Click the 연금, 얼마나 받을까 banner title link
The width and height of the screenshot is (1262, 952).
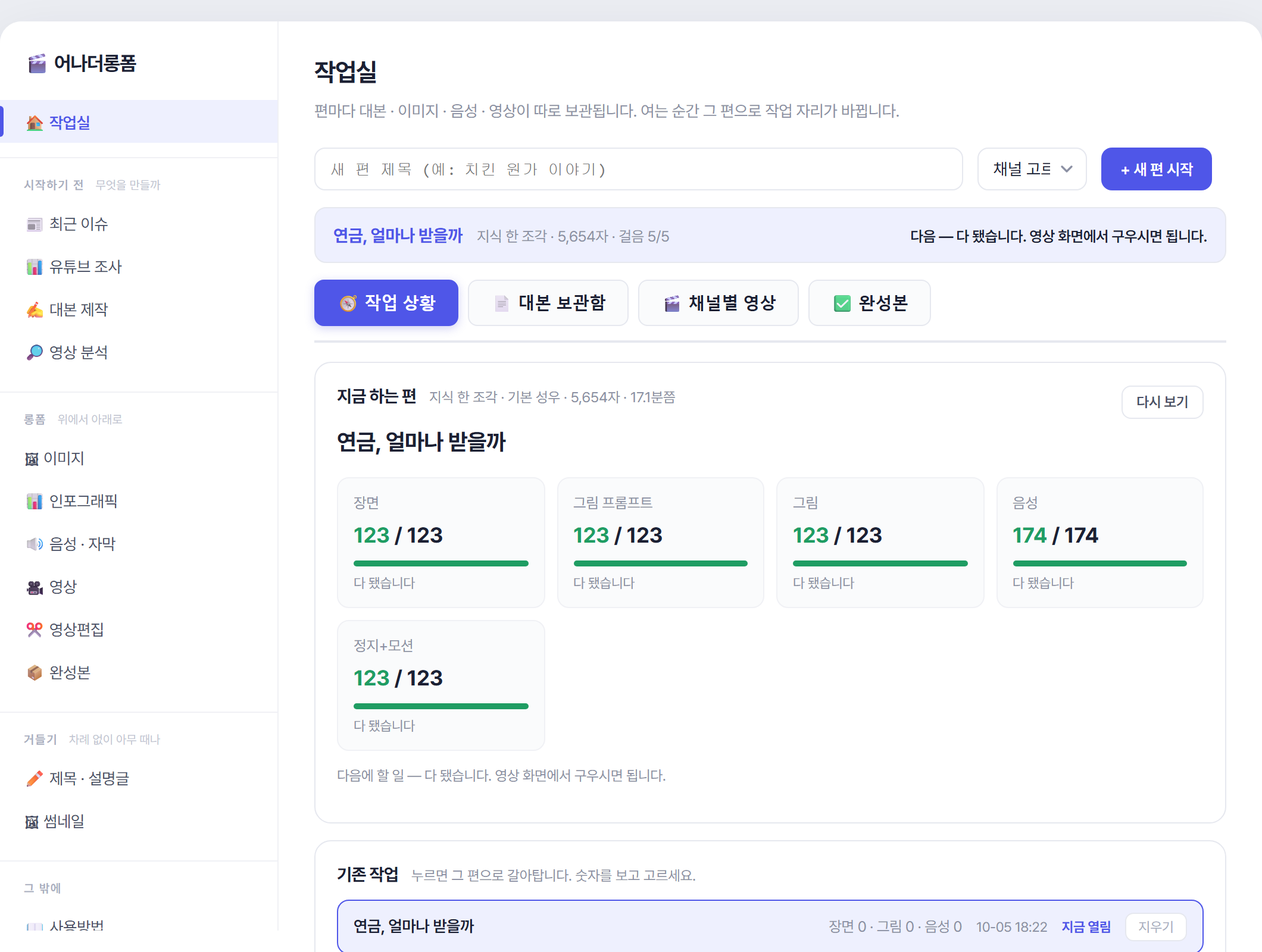(x=398, y=236)
